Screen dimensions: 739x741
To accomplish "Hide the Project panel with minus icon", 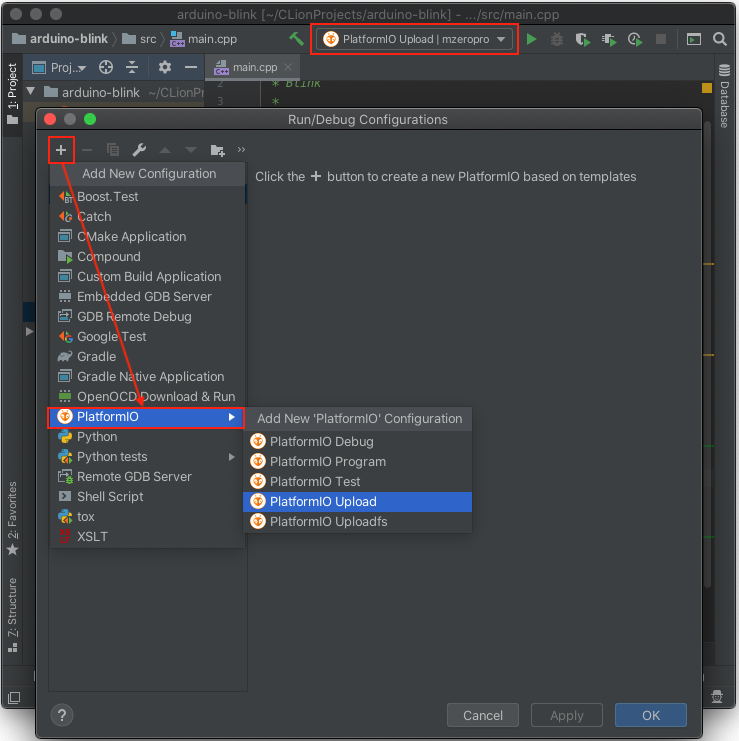I will (x=191, y=68).
